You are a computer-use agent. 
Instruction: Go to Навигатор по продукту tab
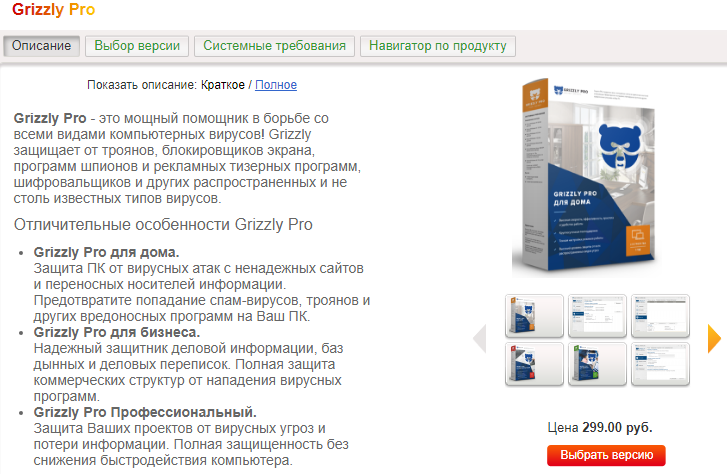437,46
